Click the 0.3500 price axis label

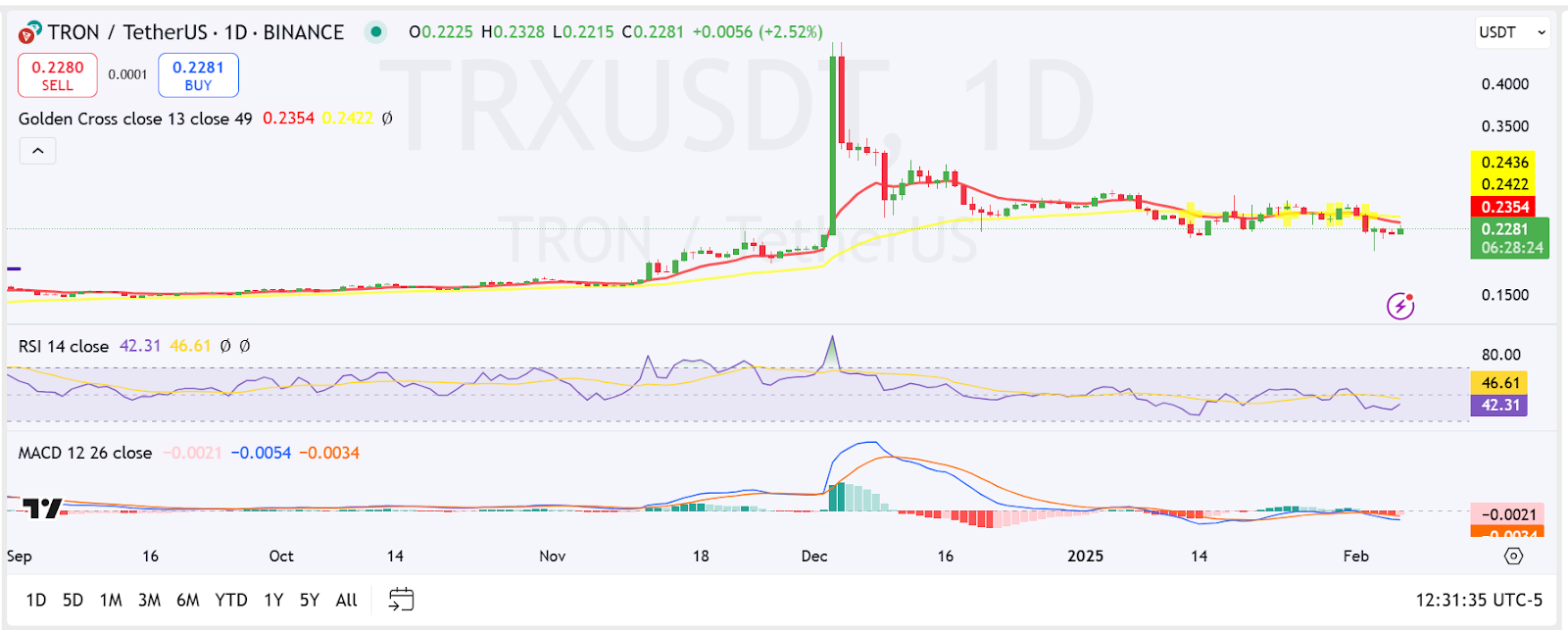pyautogui.click(x=1505, y=126)
